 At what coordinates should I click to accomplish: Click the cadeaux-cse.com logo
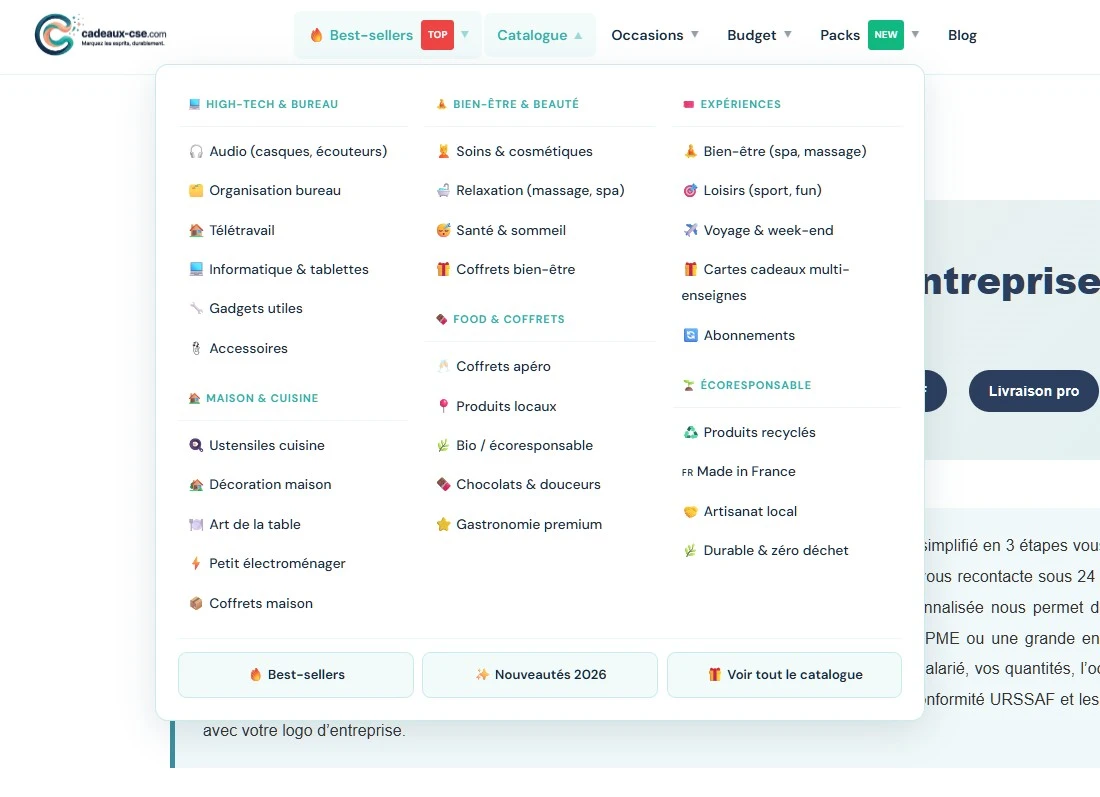(x=101, y=34)
